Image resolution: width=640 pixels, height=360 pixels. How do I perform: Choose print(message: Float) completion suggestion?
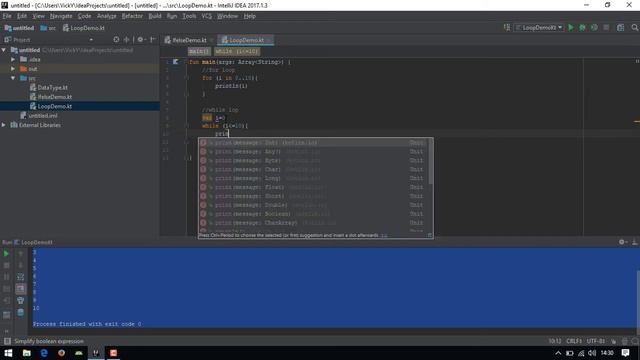313,187
